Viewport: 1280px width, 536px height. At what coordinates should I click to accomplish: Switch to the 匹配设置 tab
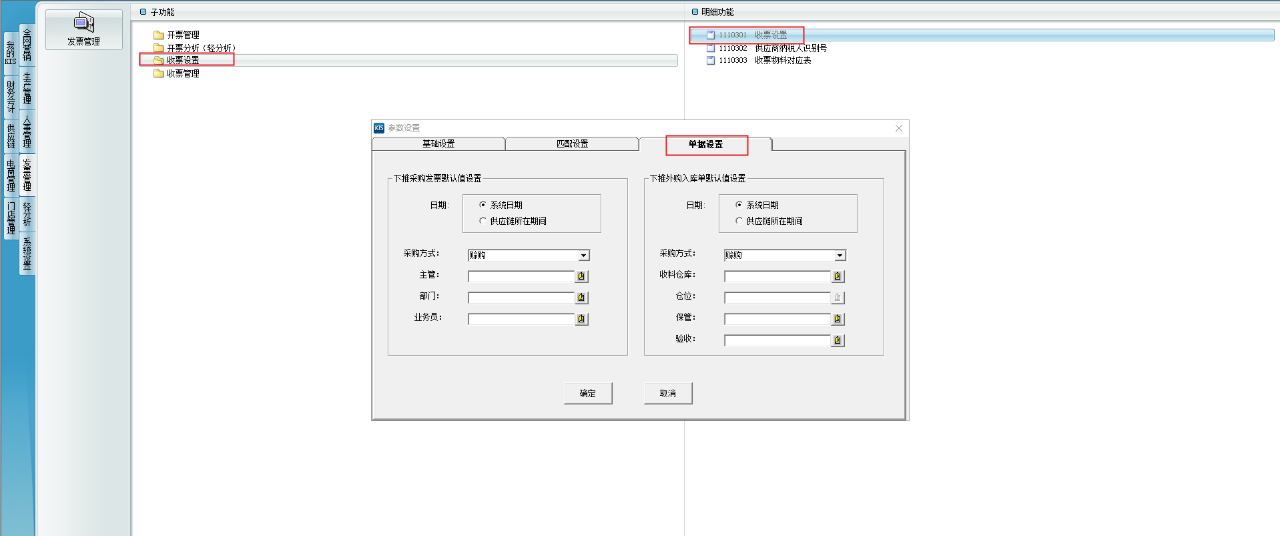[571, 144]
